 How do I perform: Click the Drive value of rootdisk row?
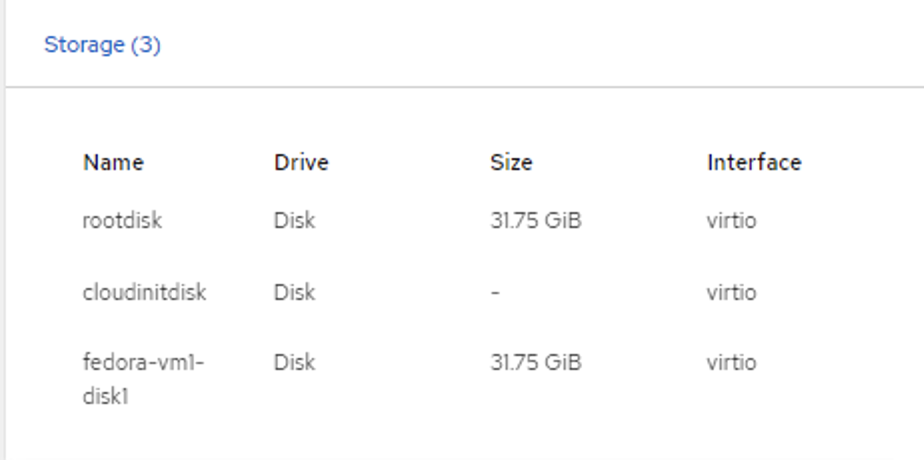pos(294,221)
